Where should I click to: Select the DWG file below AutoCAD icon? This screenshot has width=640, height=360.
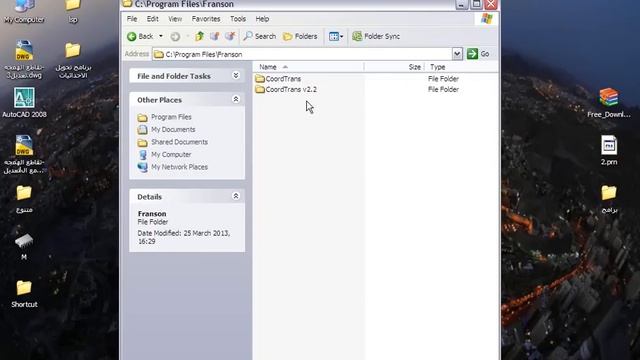pos(24,154)
